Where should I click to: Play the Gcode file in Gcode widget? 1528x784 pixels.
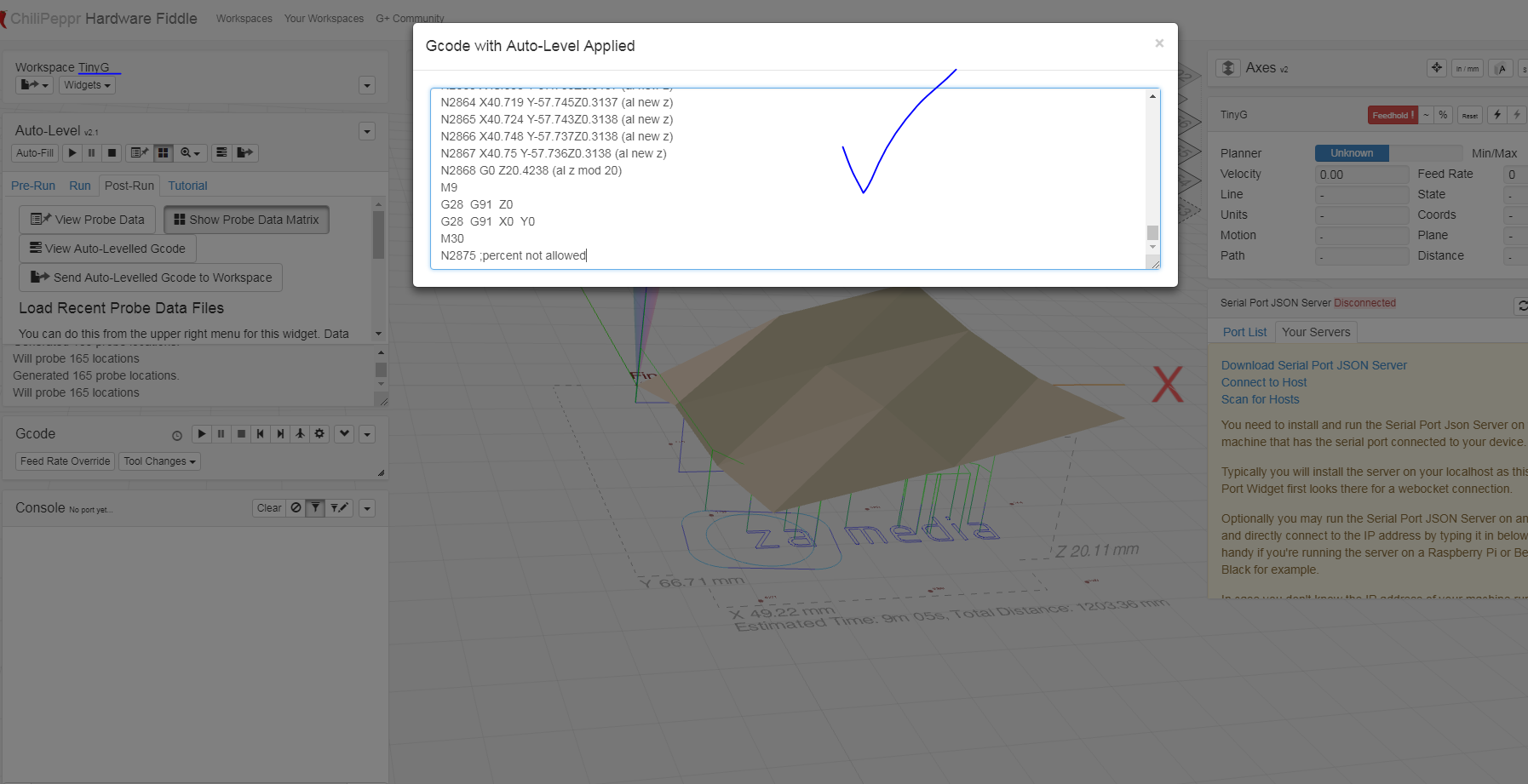point(202,434)
